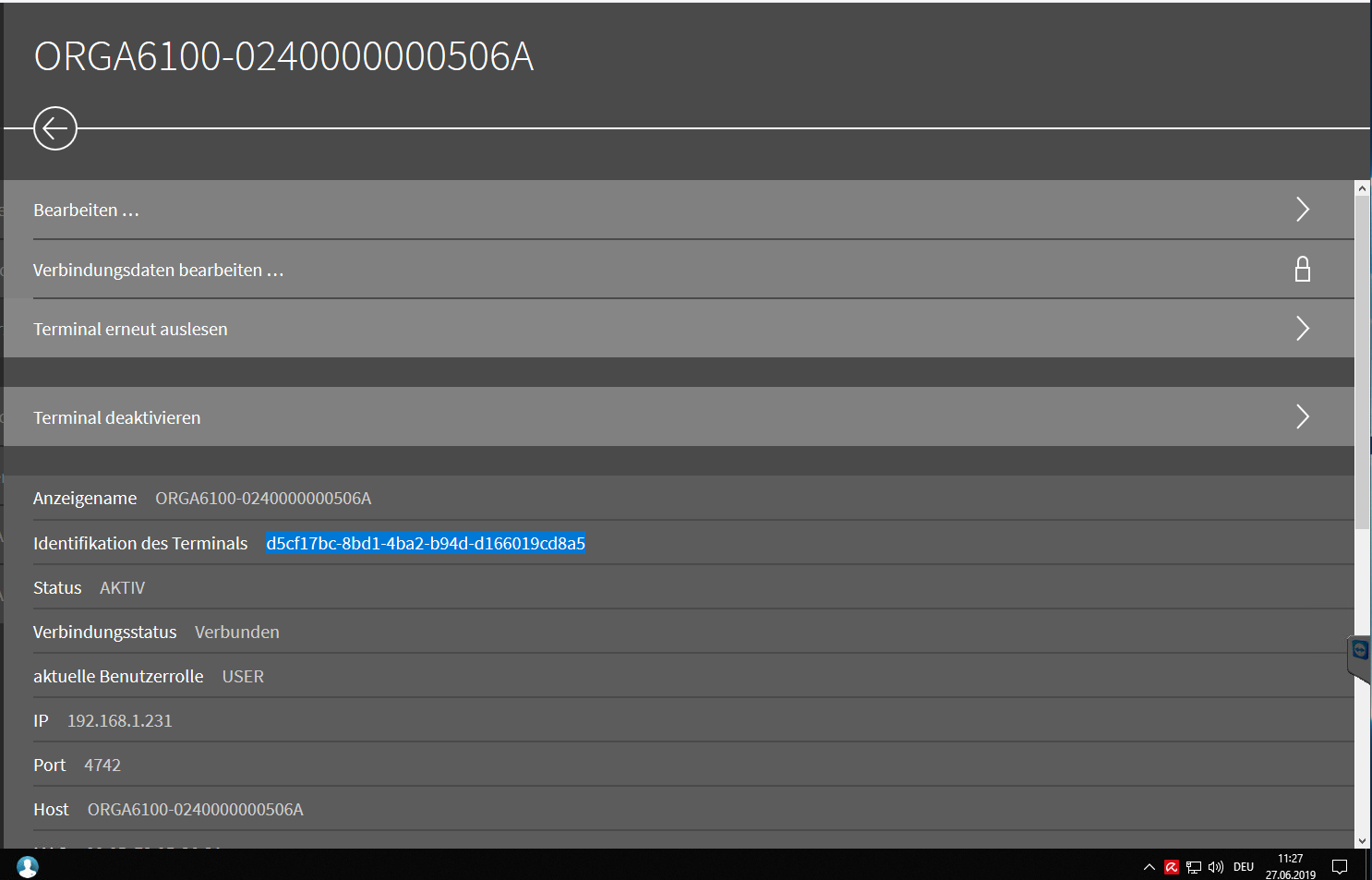Click scrollbar down arrow
The width and height of the screenshot is (1372, 880).
[1362, 841]
